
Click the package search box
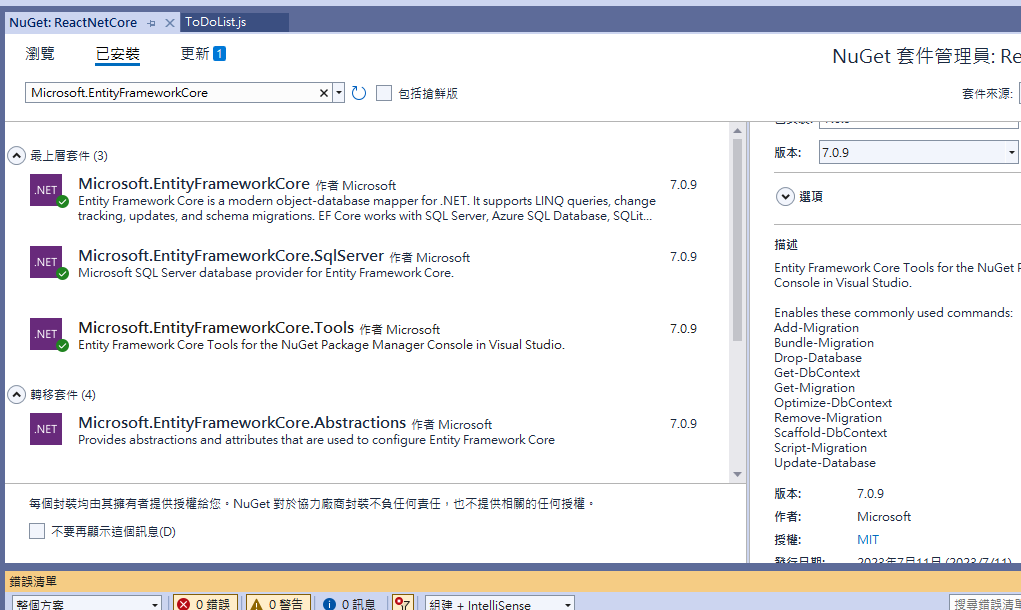pyautogui.click(x=173, y=92)
